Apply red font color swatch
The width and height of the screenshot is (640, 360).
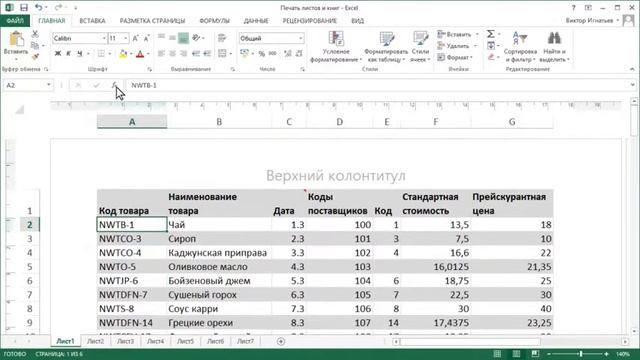click(x=140, y=53)
